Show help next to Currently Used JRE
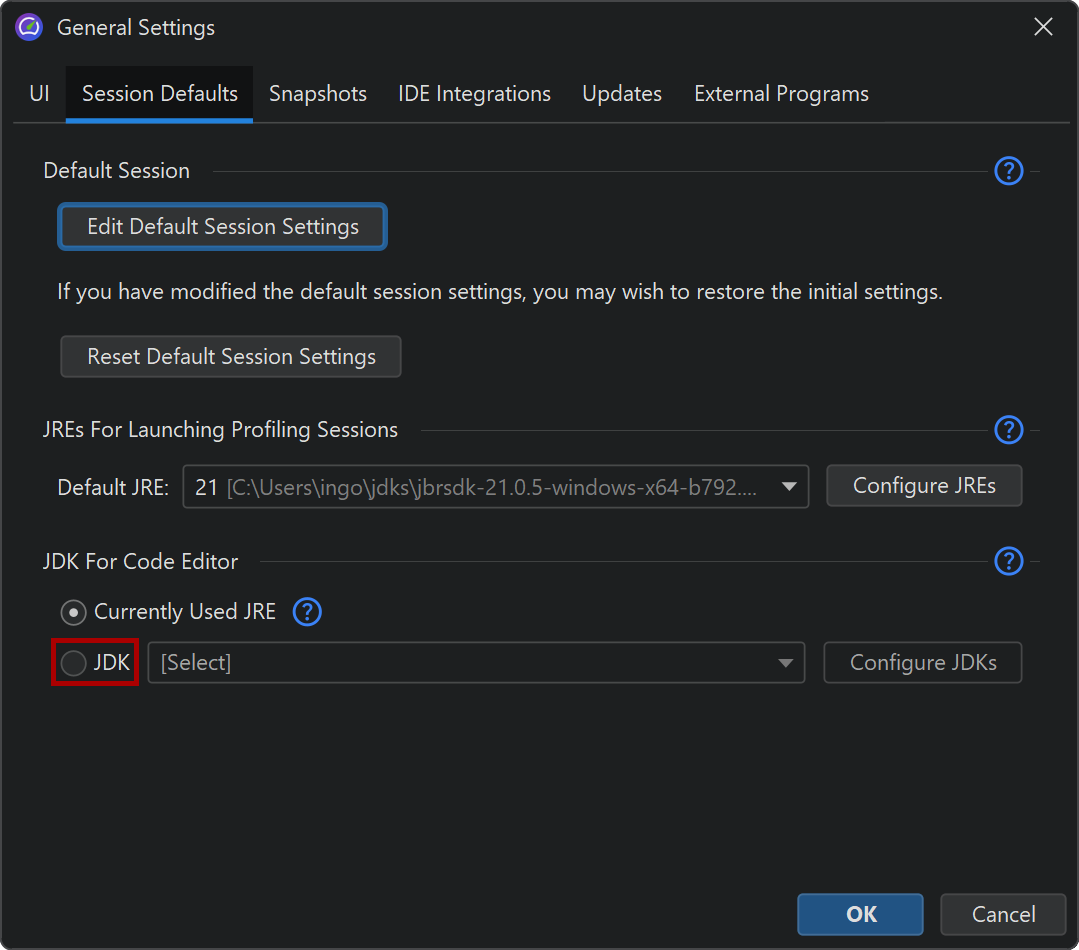Screen dimensions: 1079x950 307,612
